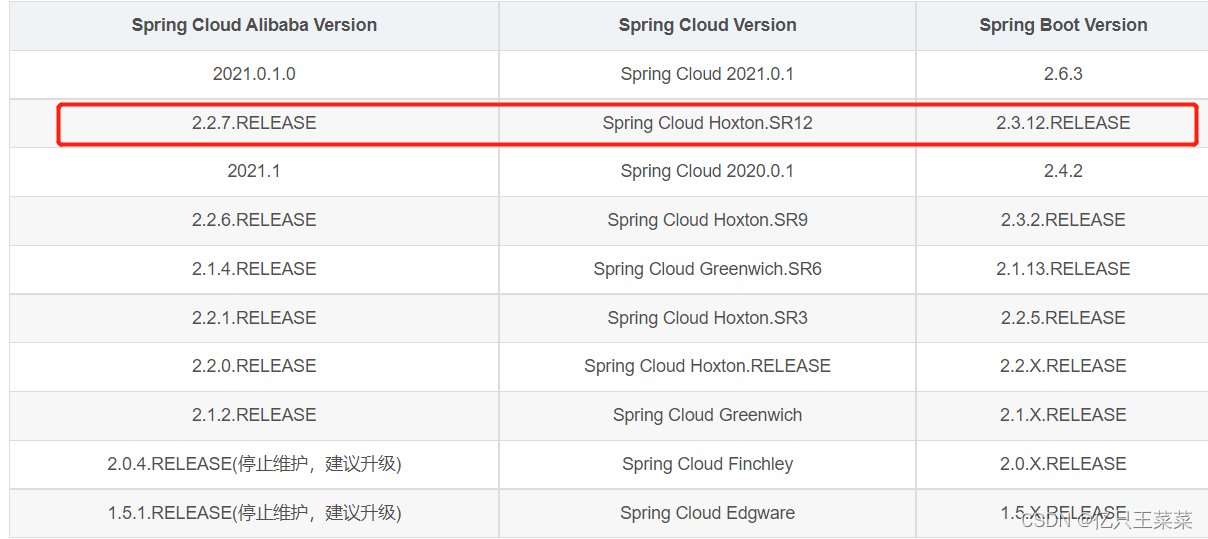The width and height of the screenshot is (1208, 539).
Task: Select the 'Spring Cloud Hoxton.SR9' cell
Action: coord(707,220)
